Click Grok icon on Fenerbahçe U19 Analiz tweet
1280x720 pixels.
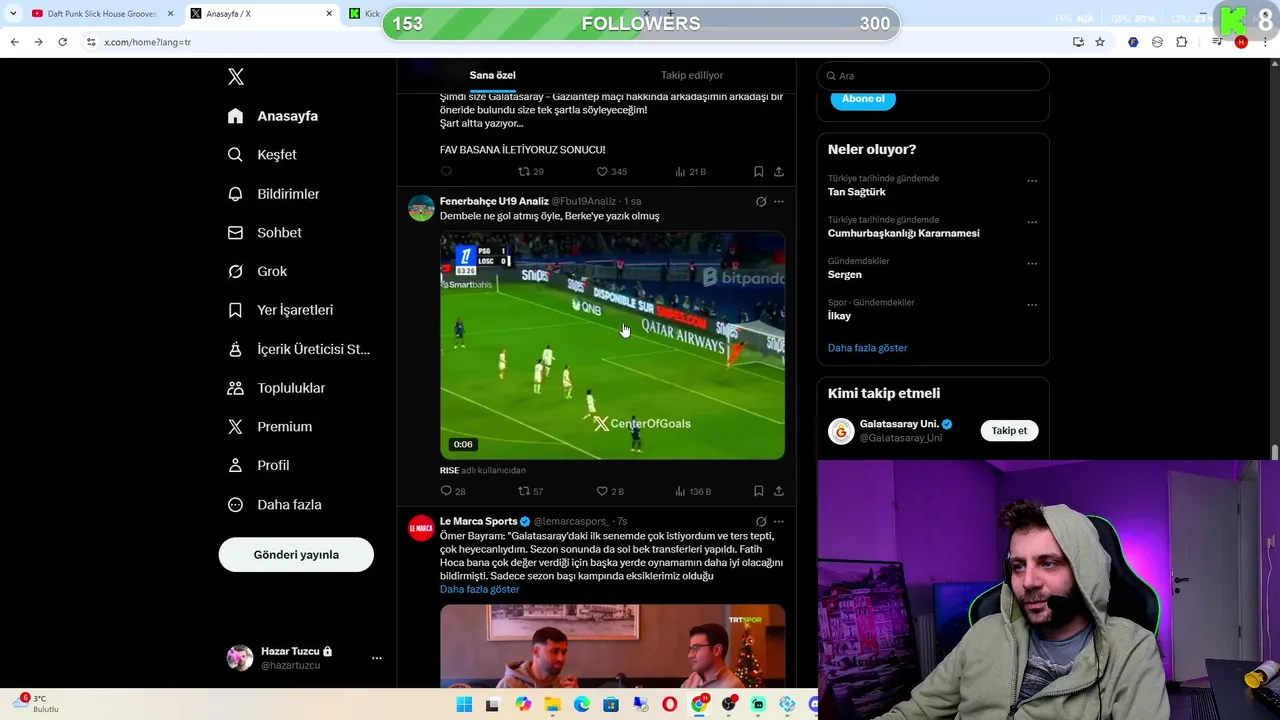[761, 202]
